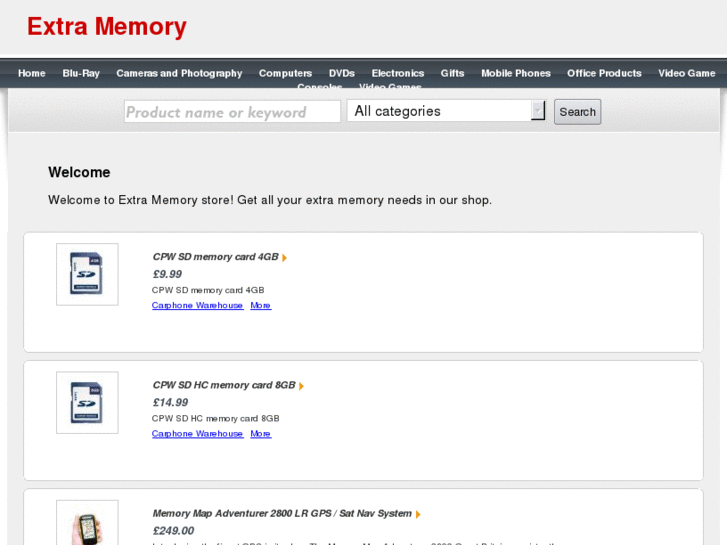Click the Extra Memory site logo
The width and height of the screenshot is (727, 545).
click(x=107, y=26)
